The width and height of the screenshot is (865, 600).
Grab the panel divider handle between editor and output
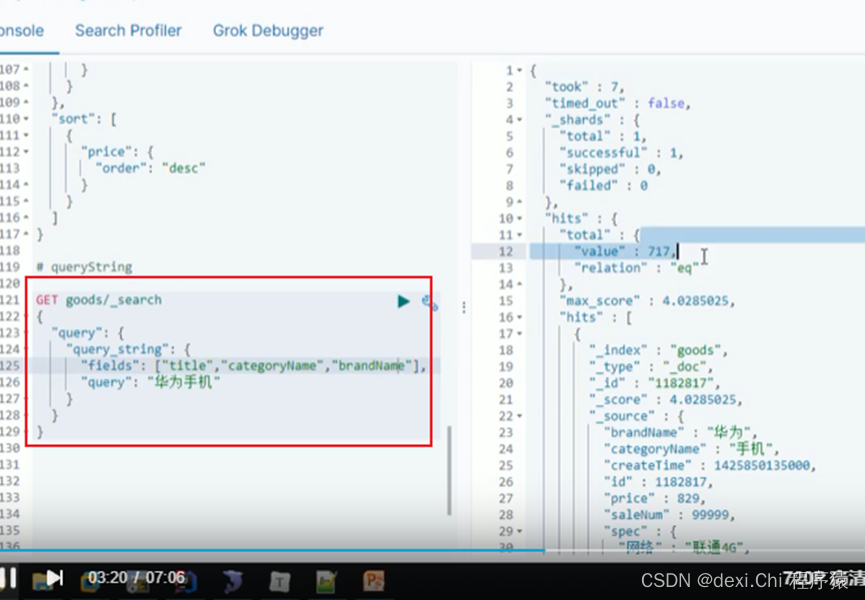(x=464, y=307)
